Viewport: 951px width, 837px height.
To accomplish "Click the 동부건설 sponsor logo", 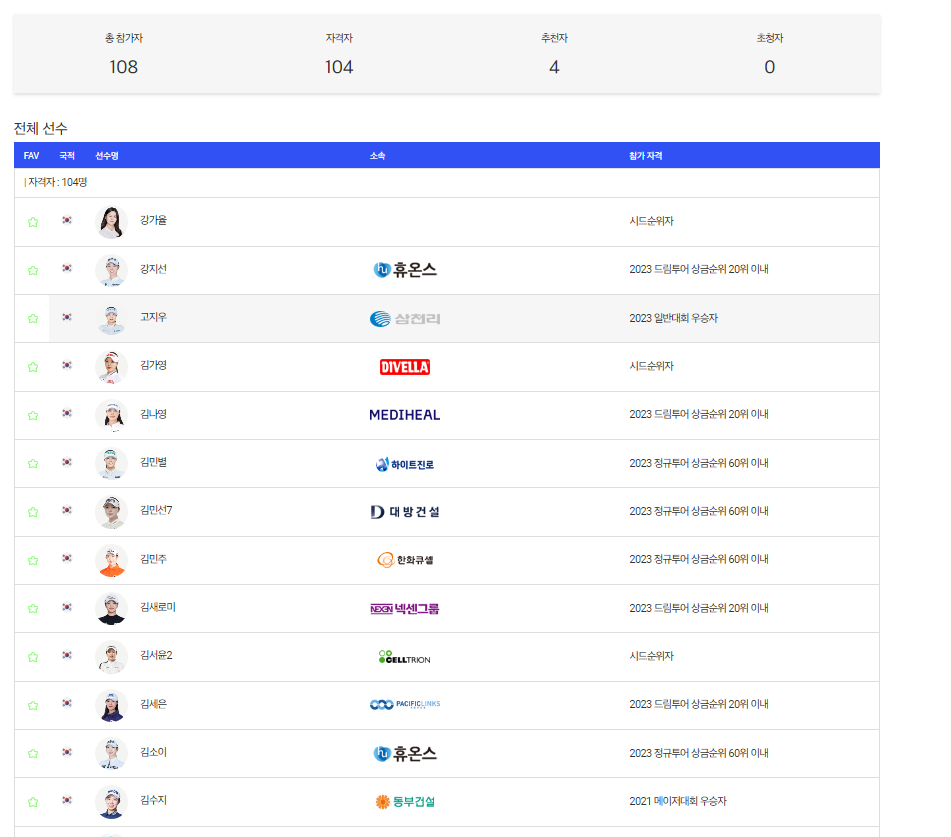I will coord(405,802).
